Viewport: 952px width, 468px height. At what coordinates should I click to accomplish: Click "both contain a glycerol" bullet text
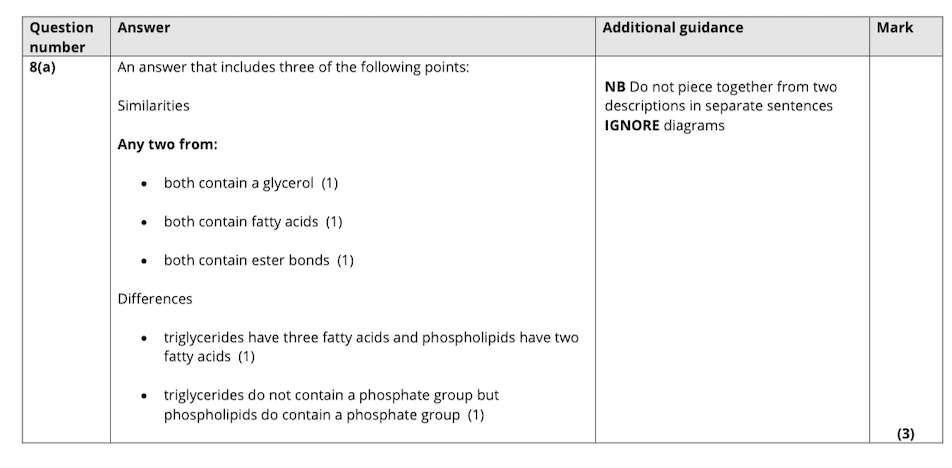[251, 183]
